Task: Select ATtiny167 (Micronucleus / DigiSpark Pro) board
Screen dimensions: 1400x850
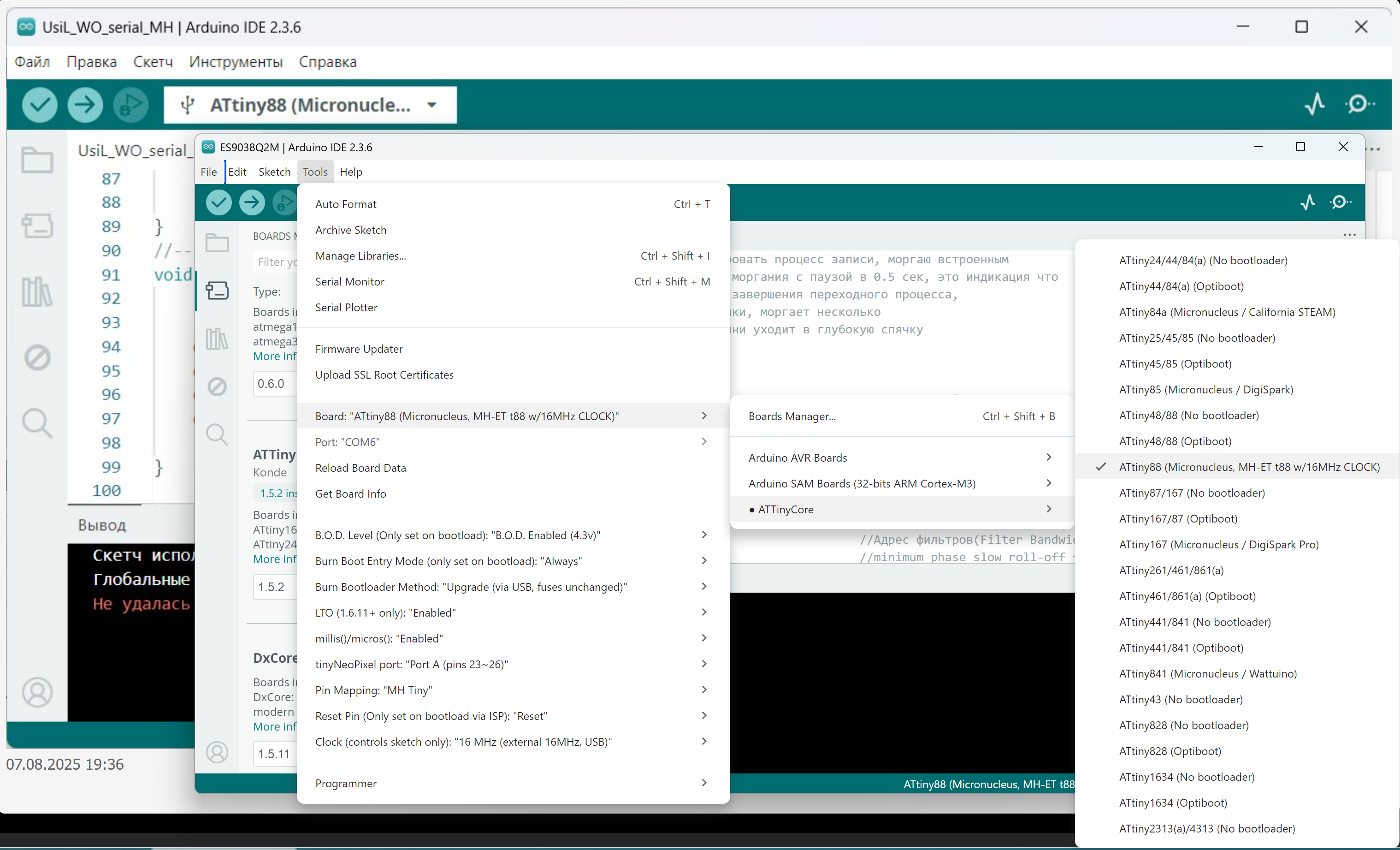Action: pos(1237,545)
